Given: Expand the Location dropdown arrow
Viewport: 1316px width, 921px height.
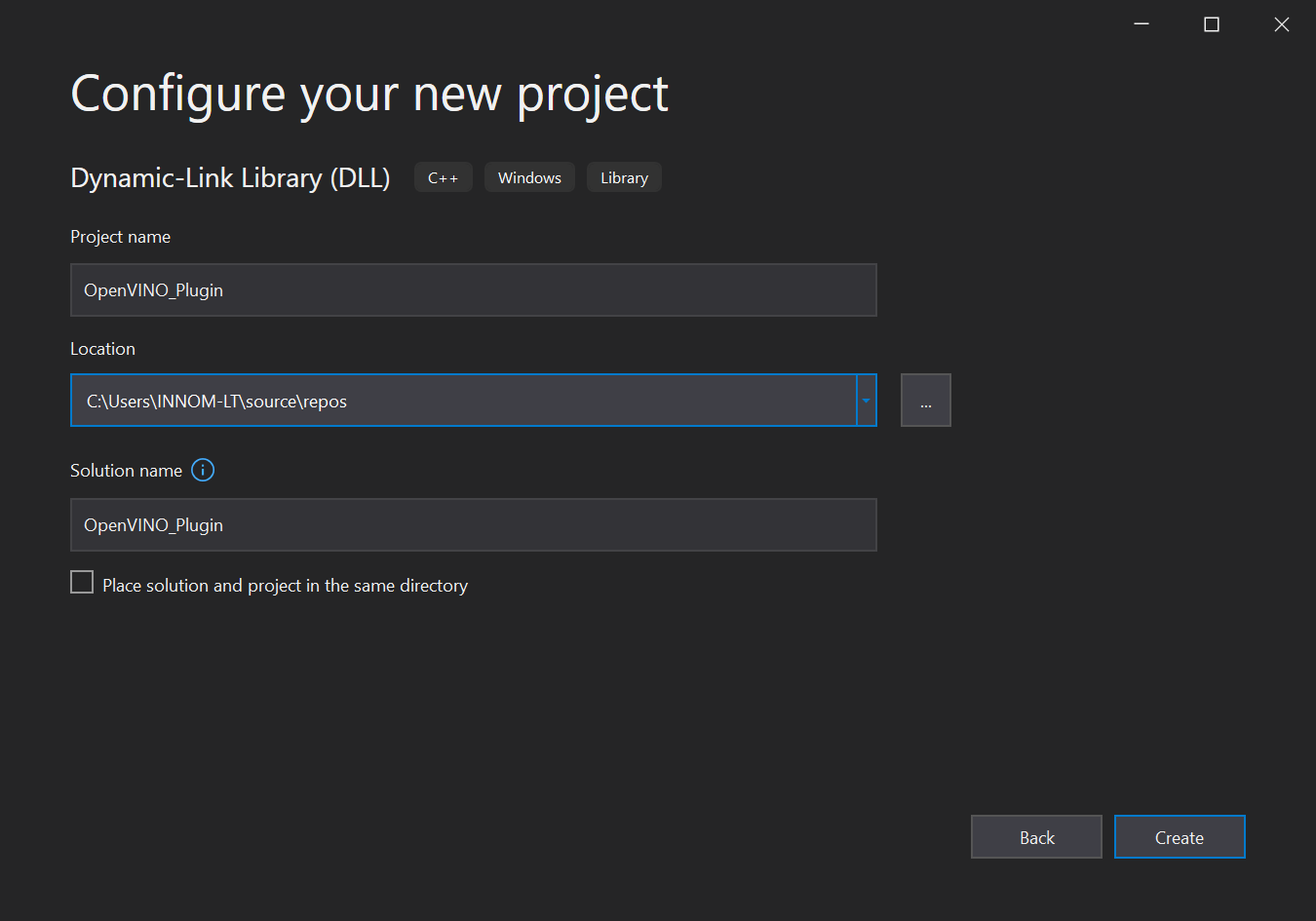Looking at the screenshot, I should (866, 401).
